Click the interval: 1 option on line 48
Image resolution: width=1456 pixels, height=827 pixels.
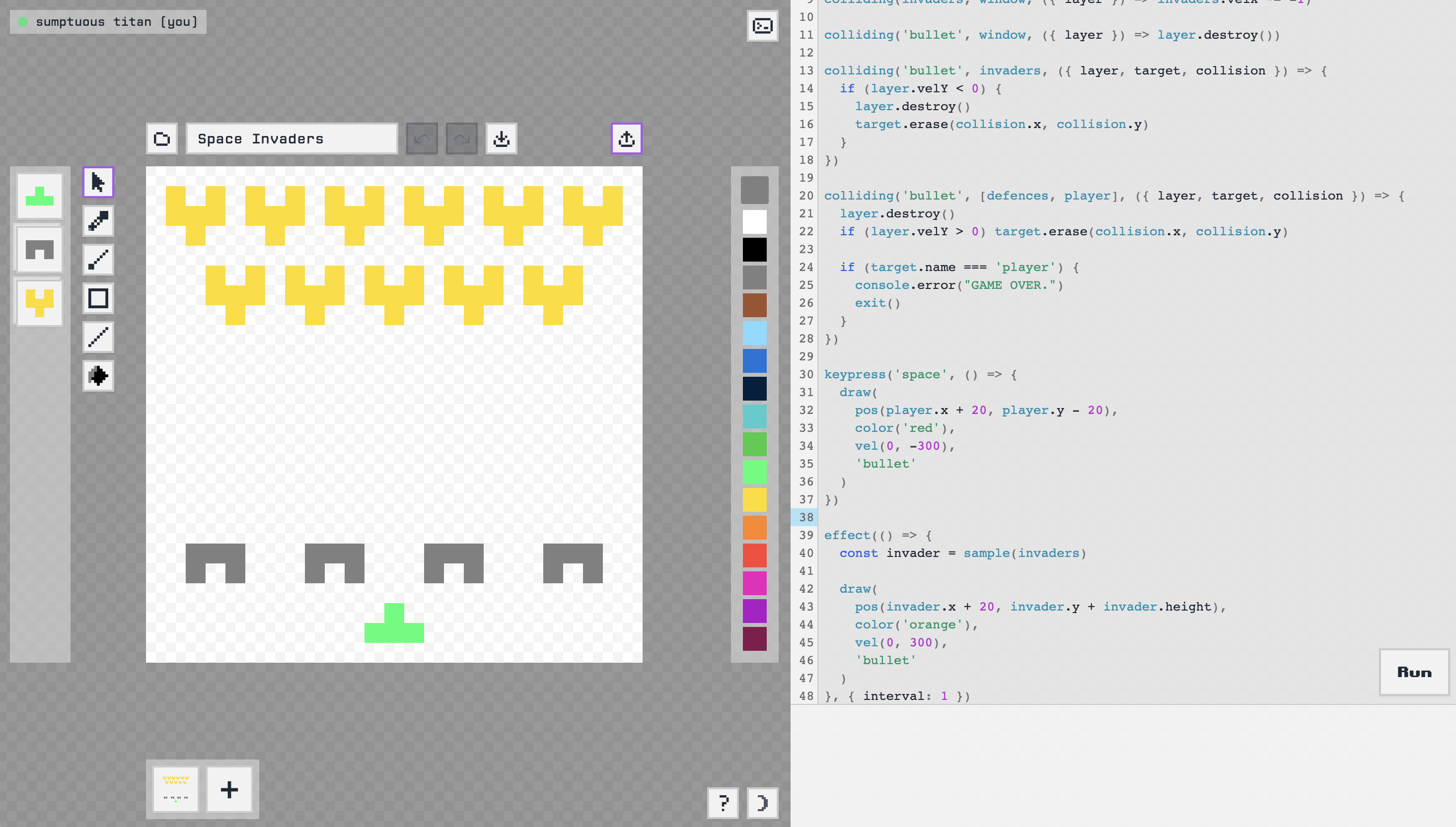tap(905, 696)
